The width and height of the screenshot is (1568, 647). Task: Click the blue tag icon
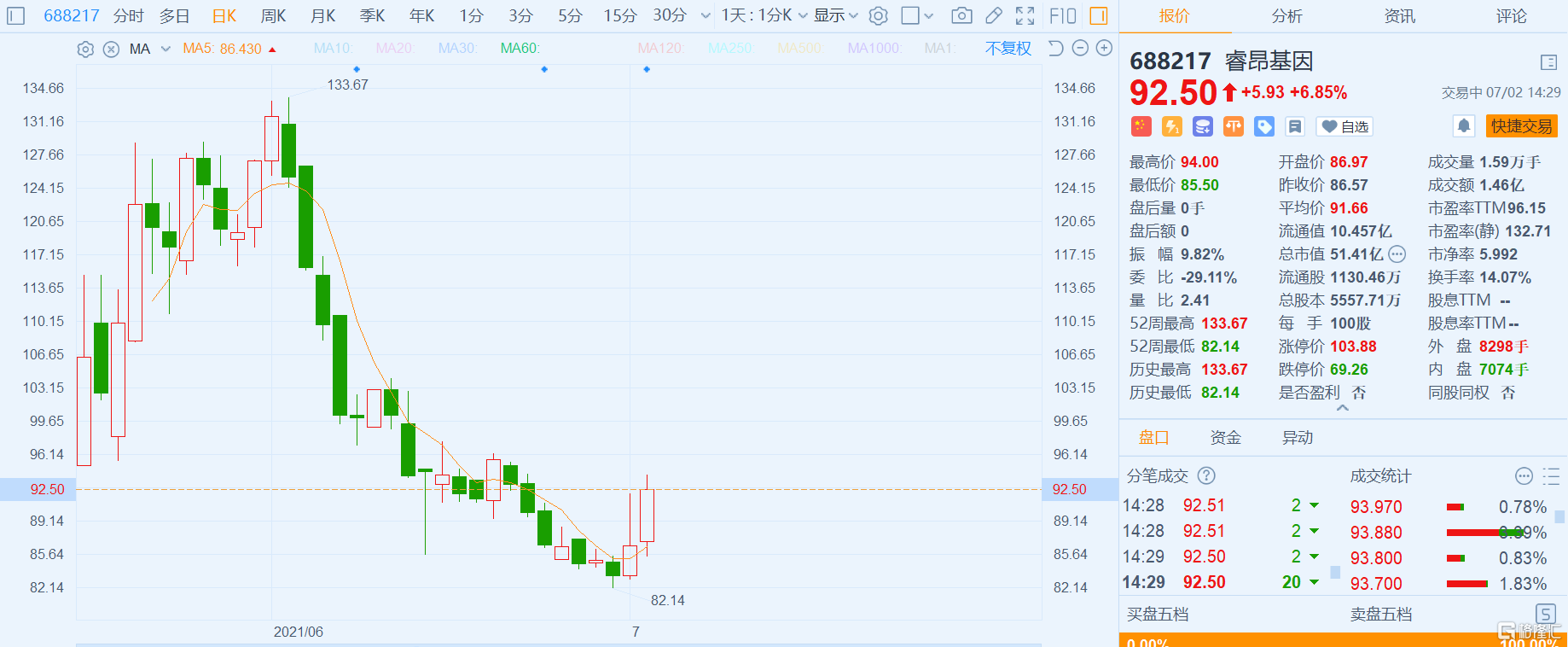1264,126
